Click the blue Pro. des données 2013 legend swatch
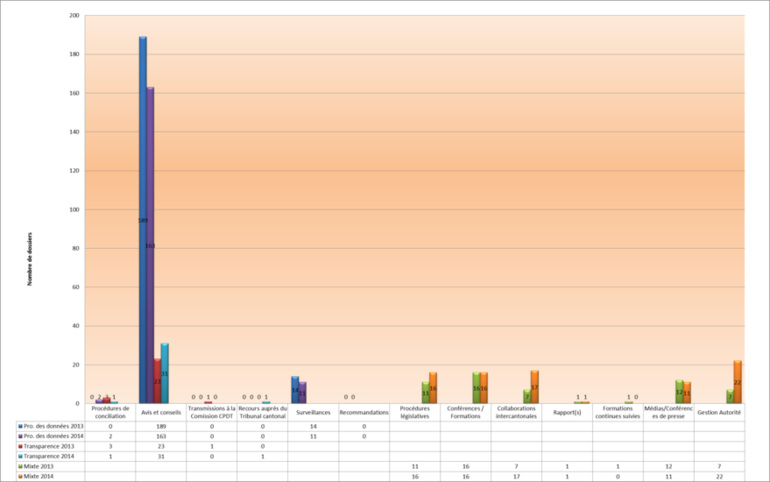 tap(19, 425)
